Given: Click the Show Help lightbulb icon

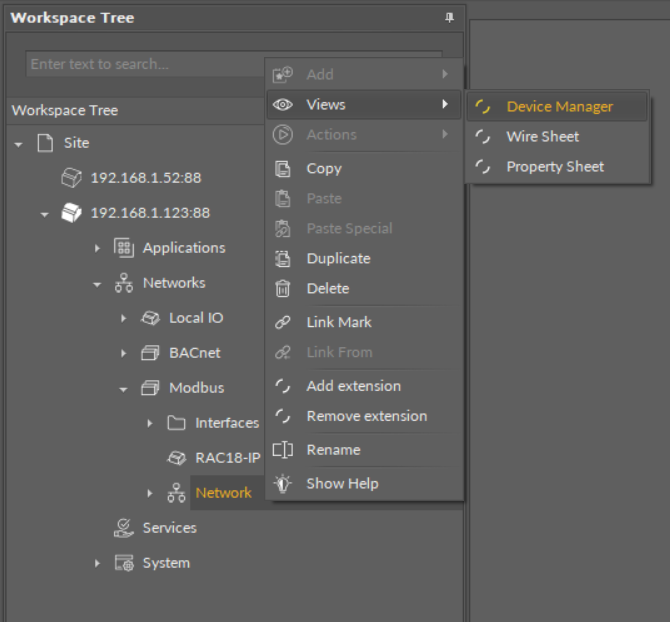Looking at the screenshot, I should [x=283, y=484].
